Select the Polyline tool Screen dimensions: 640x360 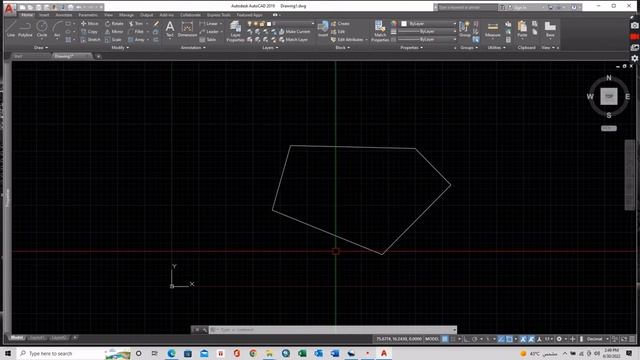point(25,29)
